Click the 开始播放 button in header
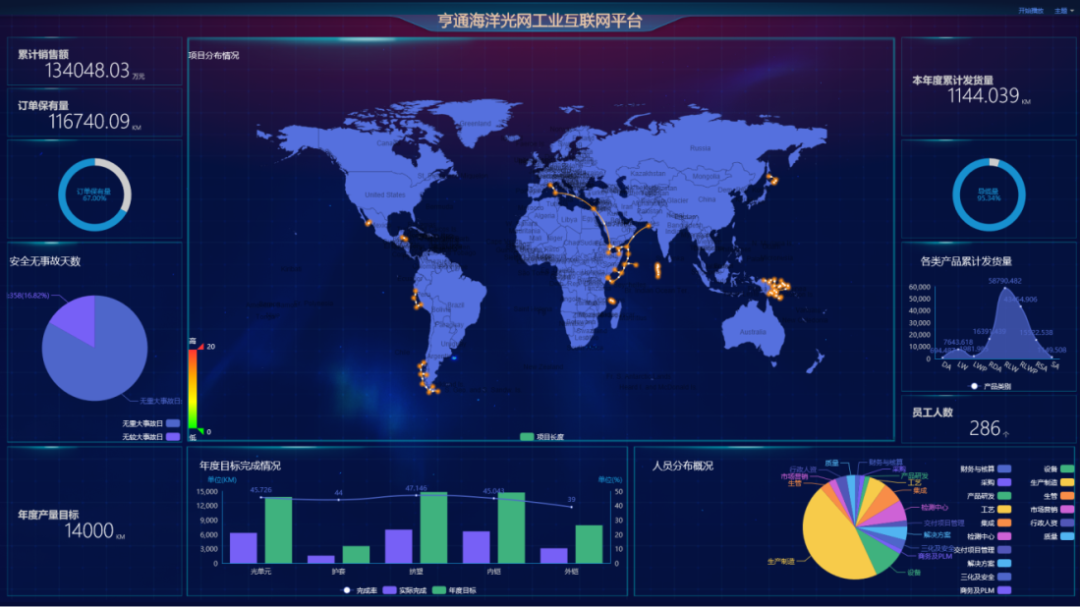The width and height of the screenshot is (1080, 607). click(x=1030, y=10)
